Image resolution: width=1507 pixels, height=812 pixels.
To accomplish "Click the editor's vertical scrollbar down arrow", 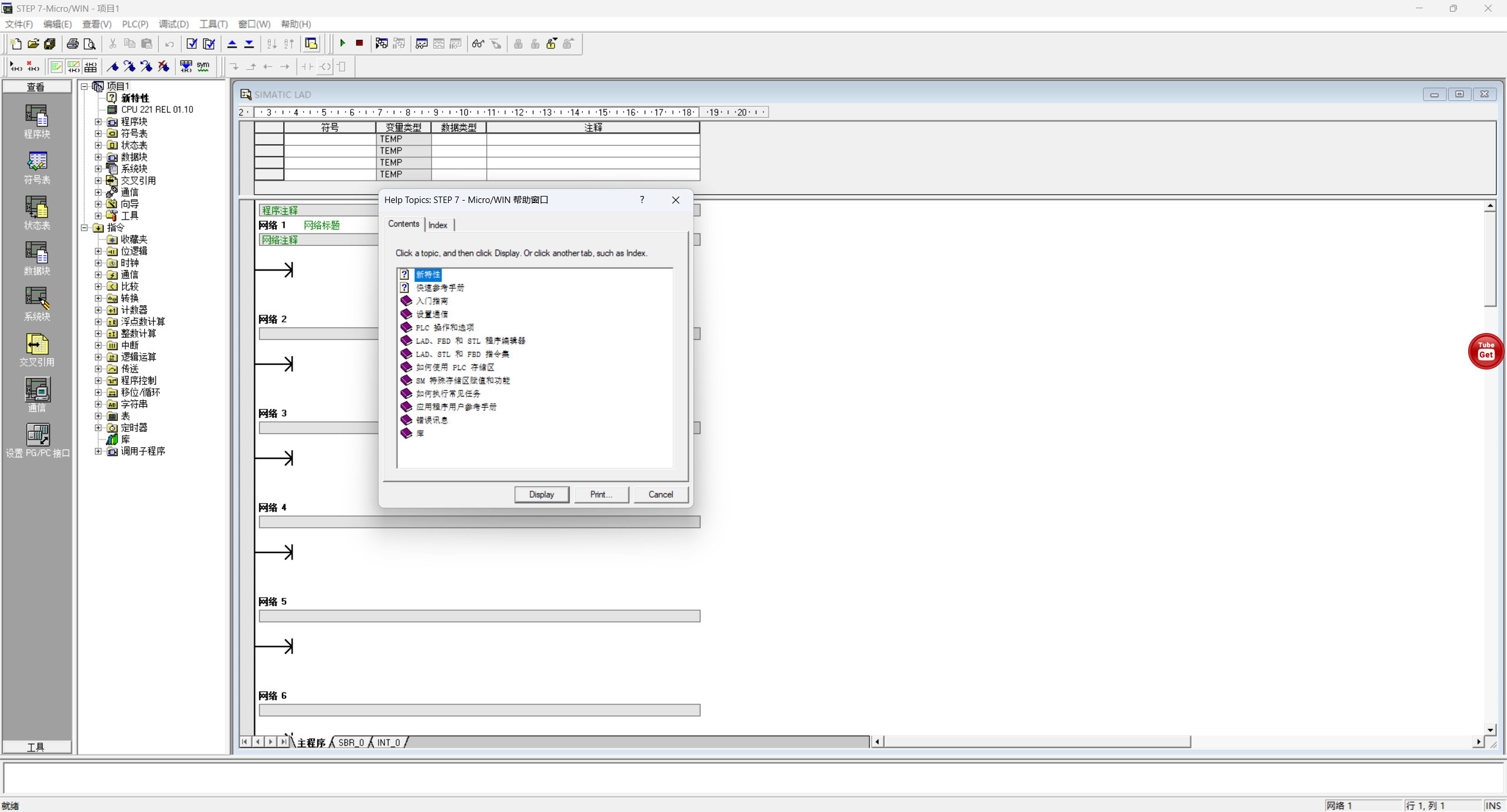I will point(1490,730).
